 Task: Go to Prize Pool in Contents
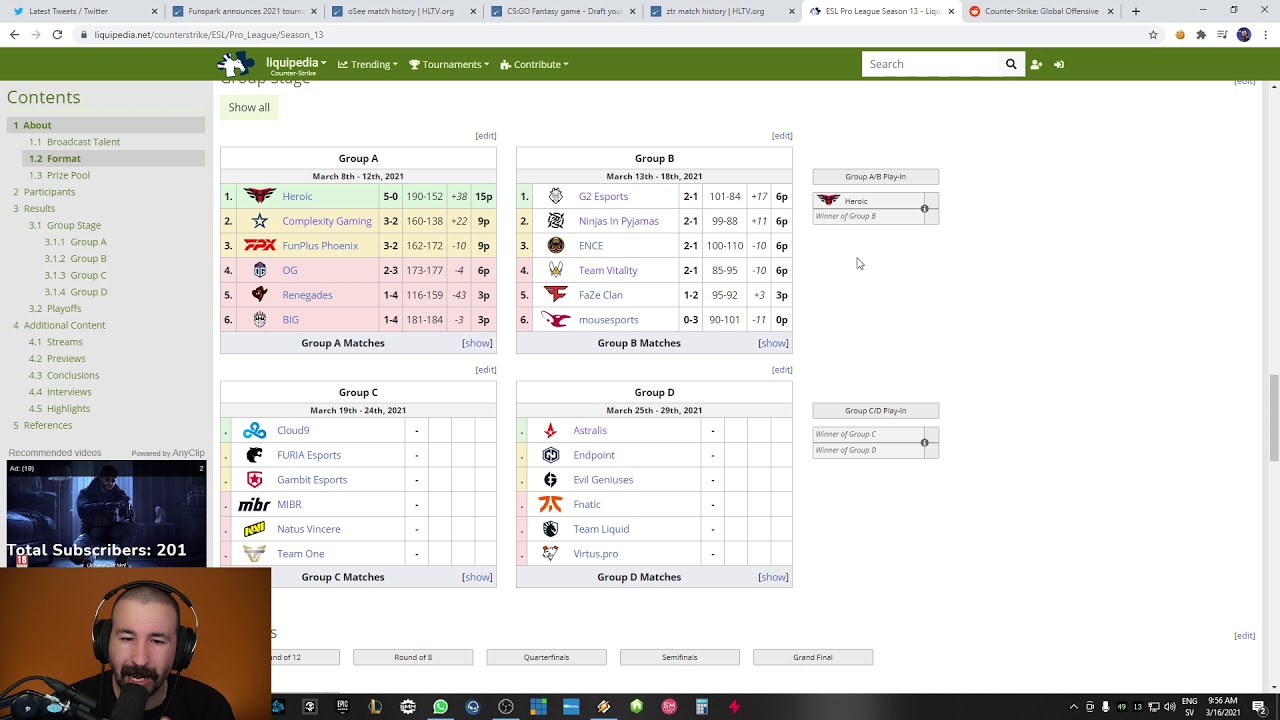click(68, 175)
